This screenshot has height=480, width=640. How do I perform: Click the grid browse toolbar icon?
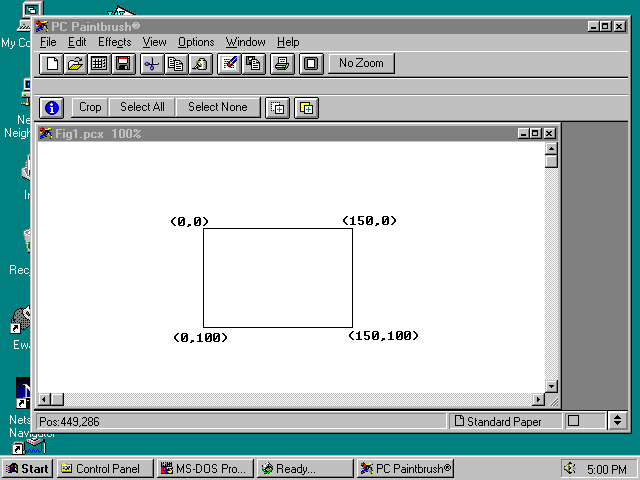pos(99,64)
